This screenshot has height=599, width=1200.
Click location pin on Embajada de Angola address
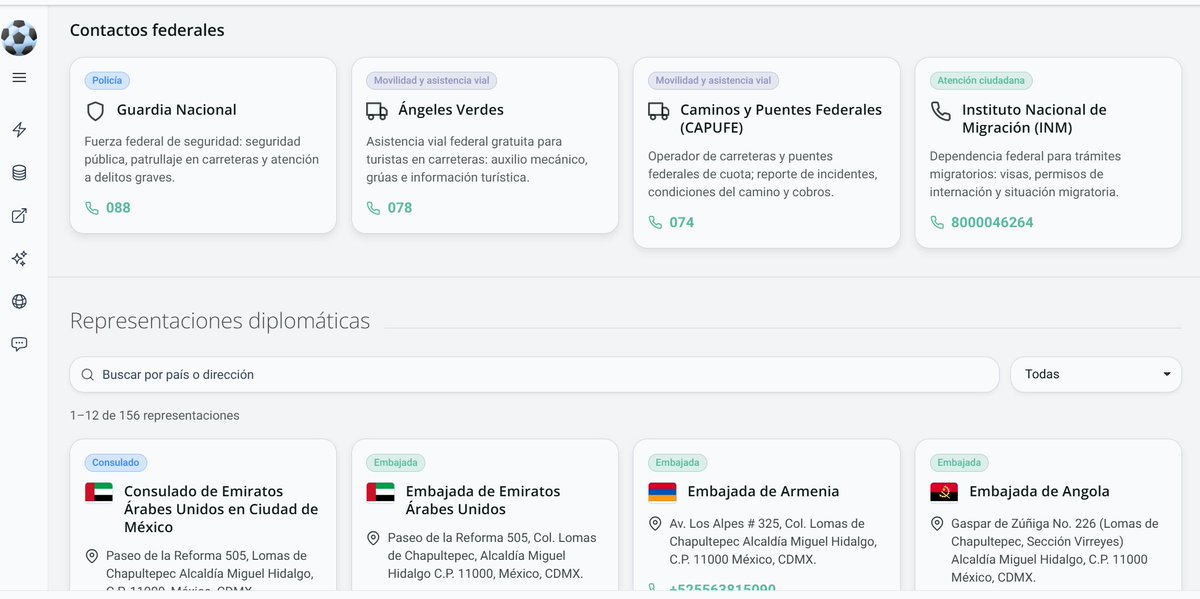(x=938, y=524)
